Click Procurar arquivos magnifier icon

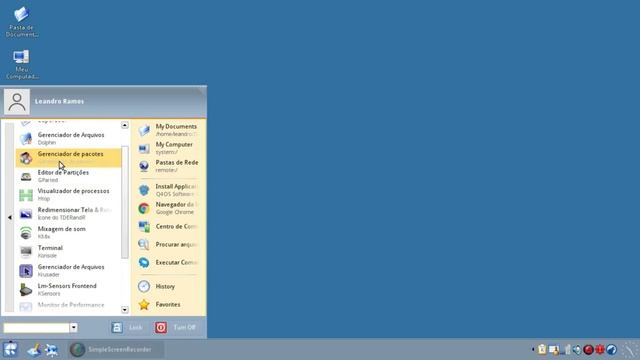144,244
